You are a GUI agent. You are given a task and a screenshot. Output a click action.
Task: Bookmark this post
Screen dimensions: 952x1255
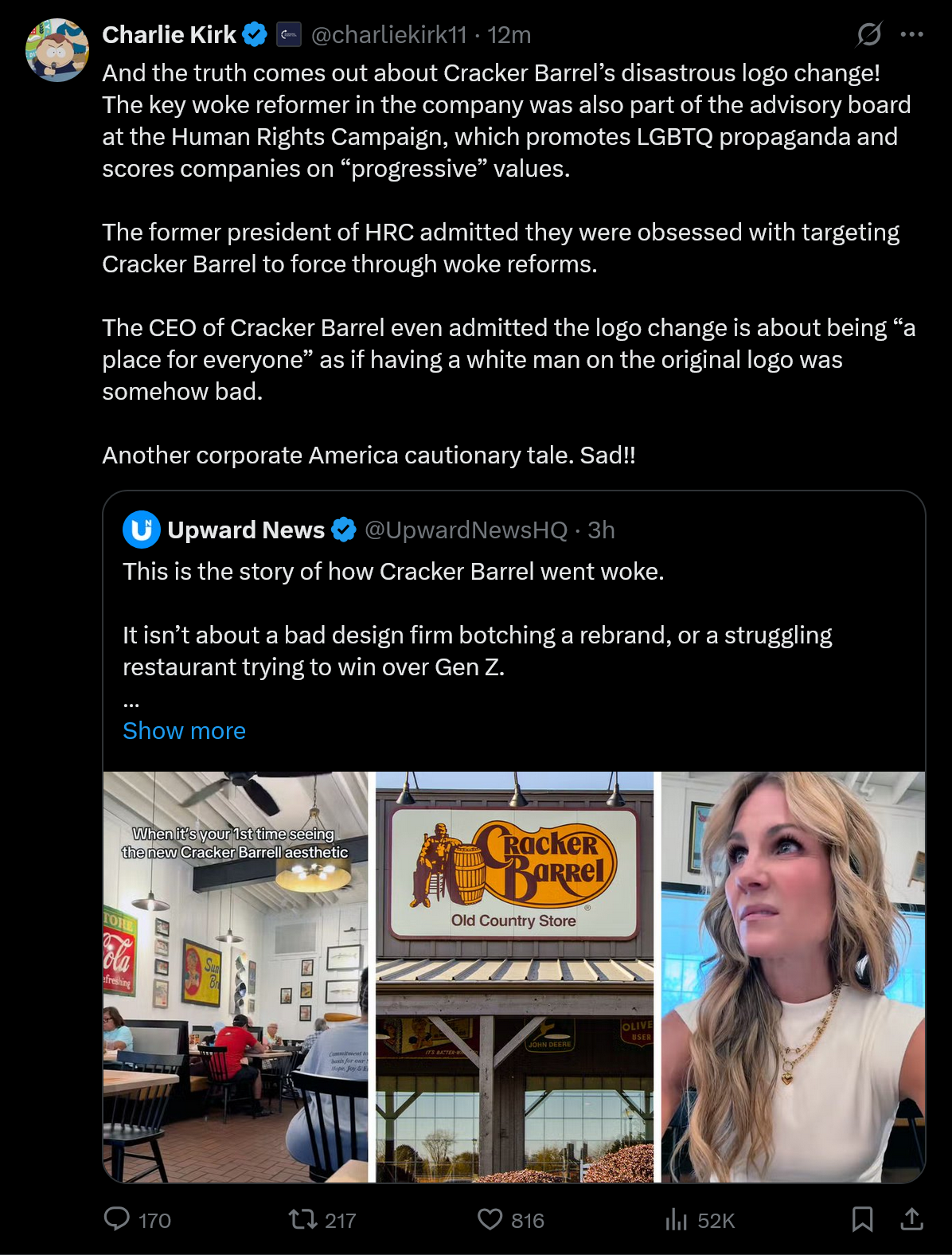pyautogui.click(x=862, y=1219)
